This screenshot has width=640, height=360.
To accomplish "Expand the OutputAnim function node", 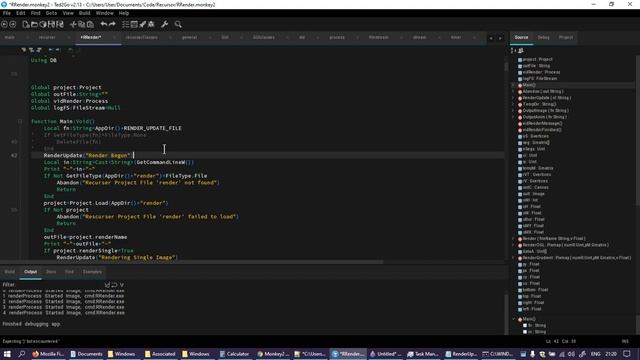I will pyautogui.click(x=513, y=117).
